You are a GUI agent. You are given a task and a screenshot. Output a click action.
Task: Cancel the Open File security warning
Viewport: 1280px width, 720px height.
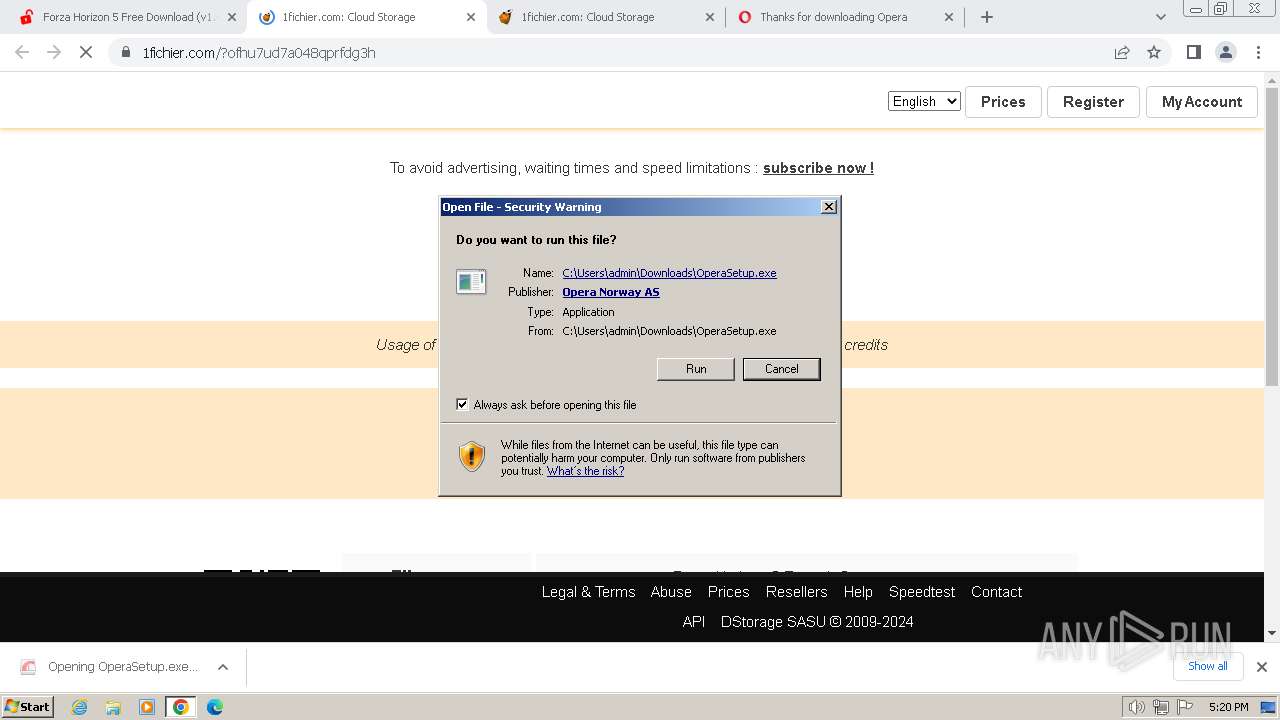coord(781,369)
